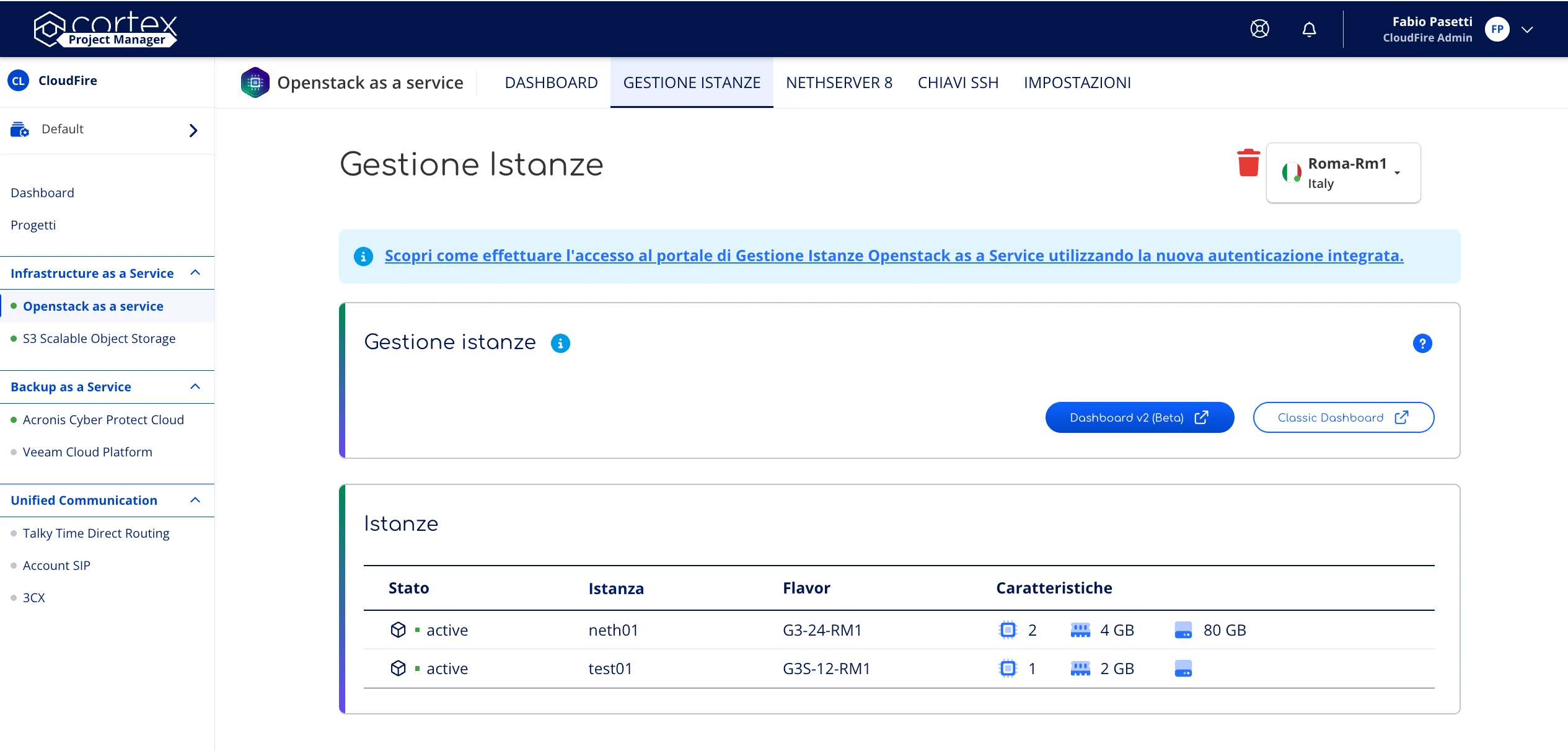Collapse the Backup as a Service section
The width and height of the screenshot is (1568, 751).
(x=195, y=387)
